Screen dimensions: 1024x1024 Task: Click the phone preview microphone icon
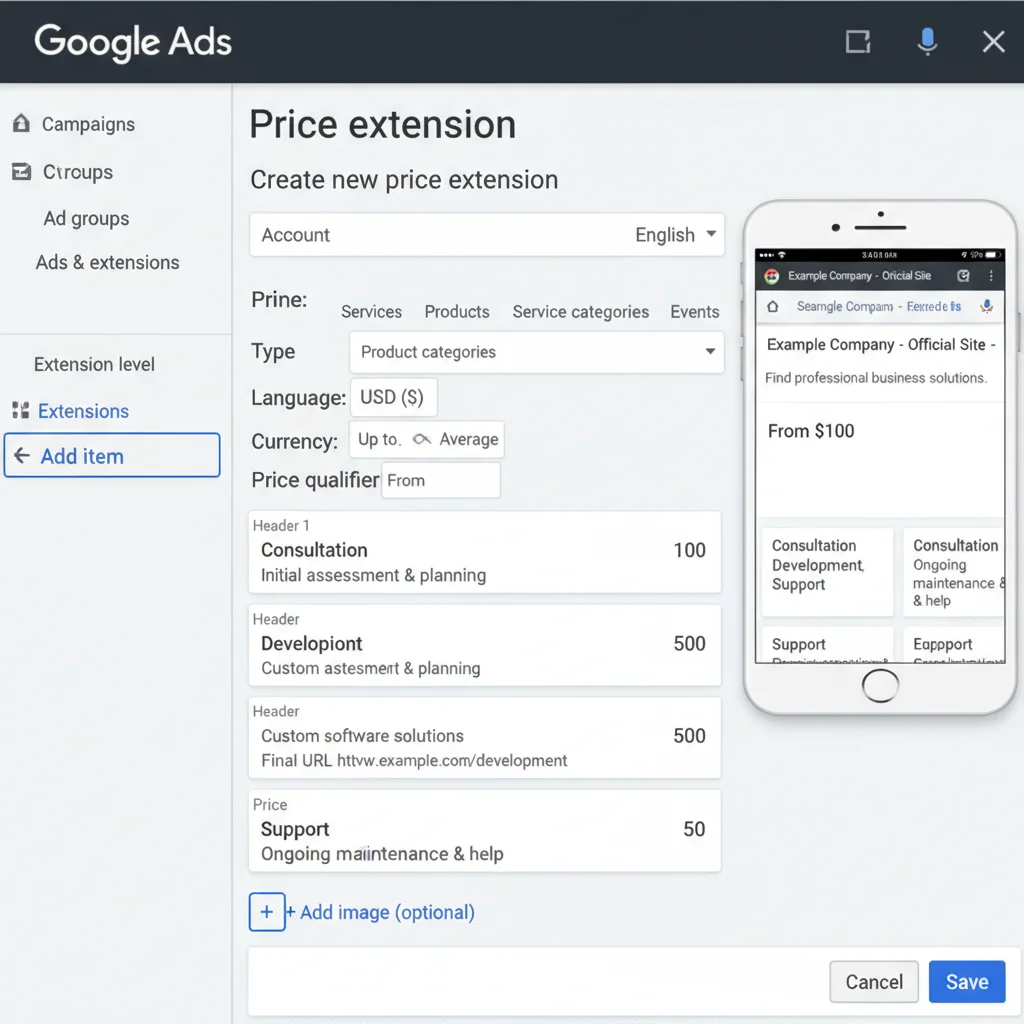pyautogui.click(x=987, y=306)
